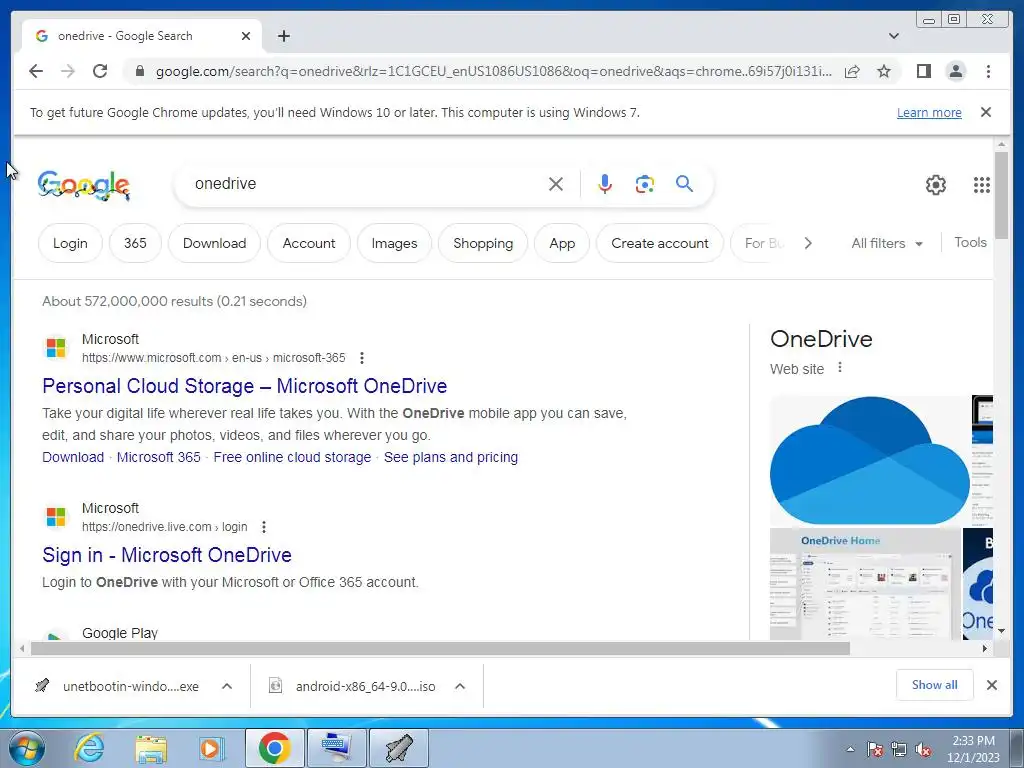Expand options for android-x86 iso download
The height and width of the screenshot is (768, 1024).
[x=460, y=686]
